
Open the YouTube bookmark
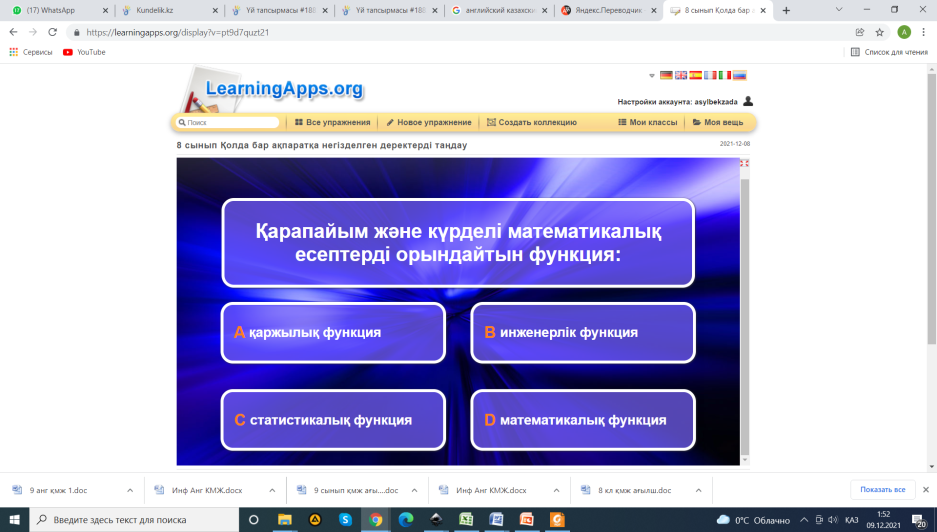tap(84, 52)
